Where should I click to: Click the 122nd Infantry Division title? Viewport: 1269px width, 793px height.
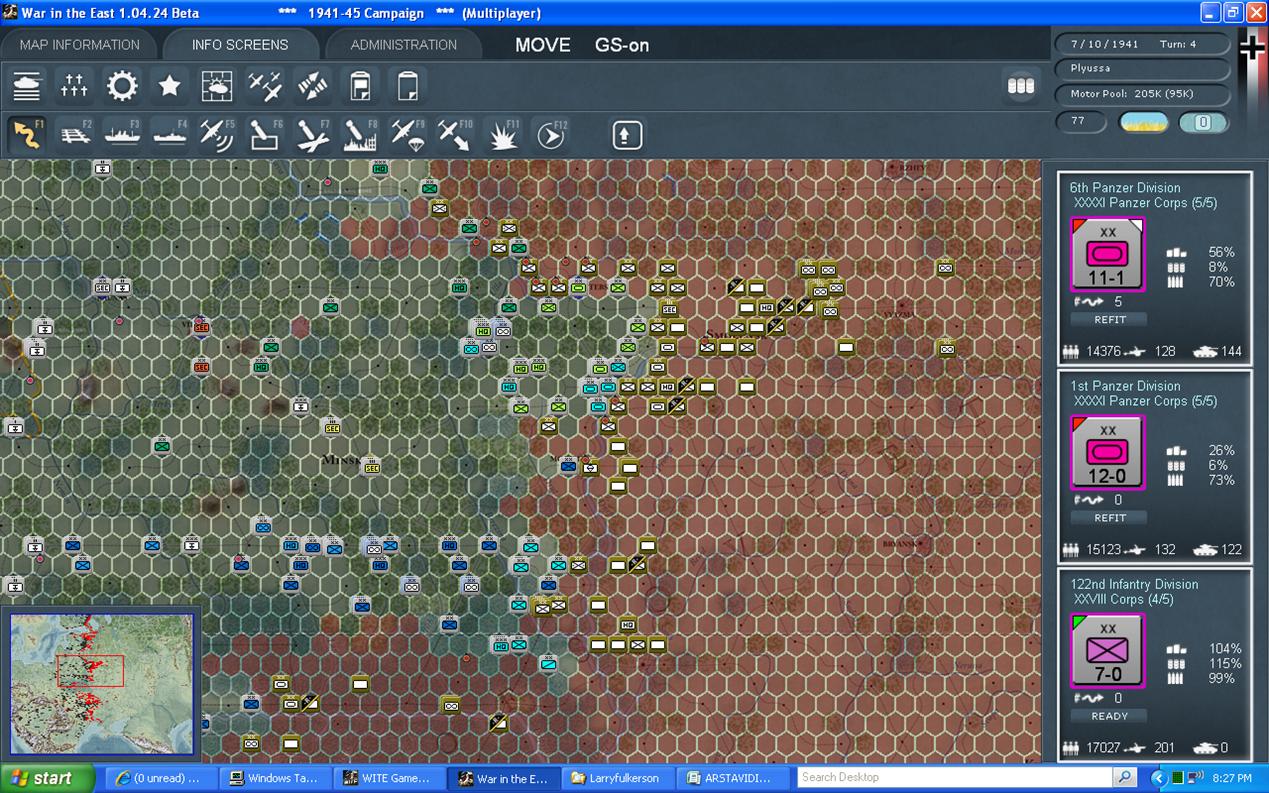1134,584
